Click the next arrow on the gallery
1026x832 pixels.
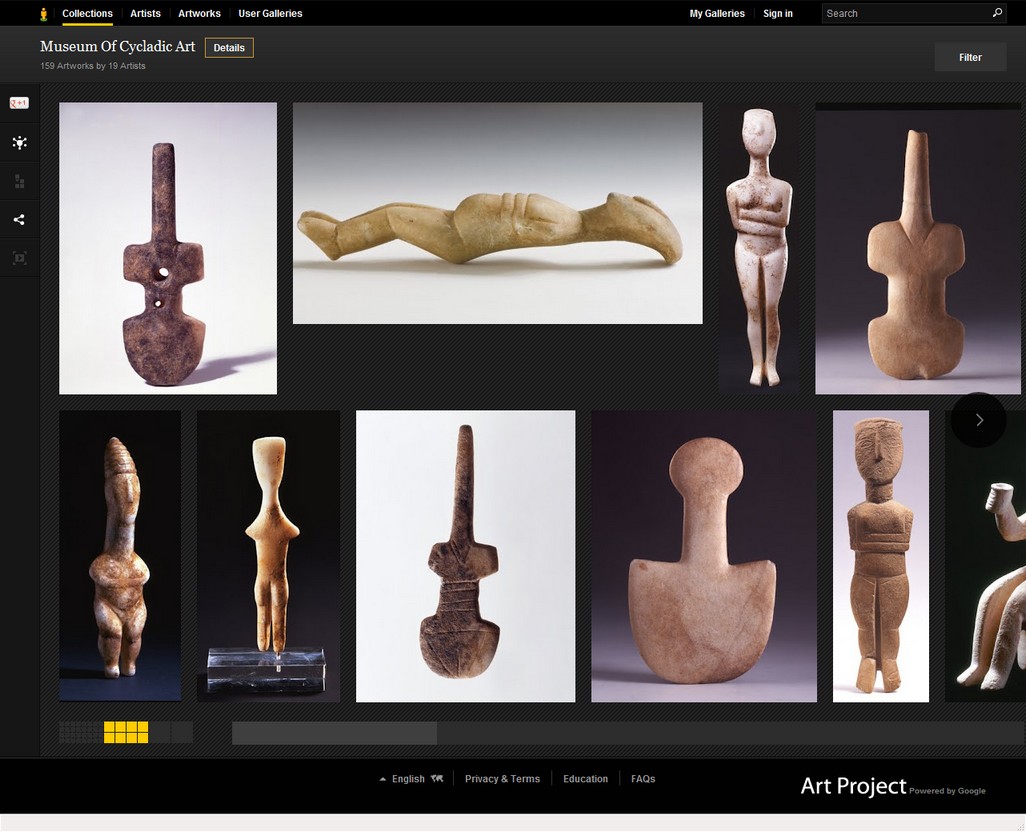point(978,420)
